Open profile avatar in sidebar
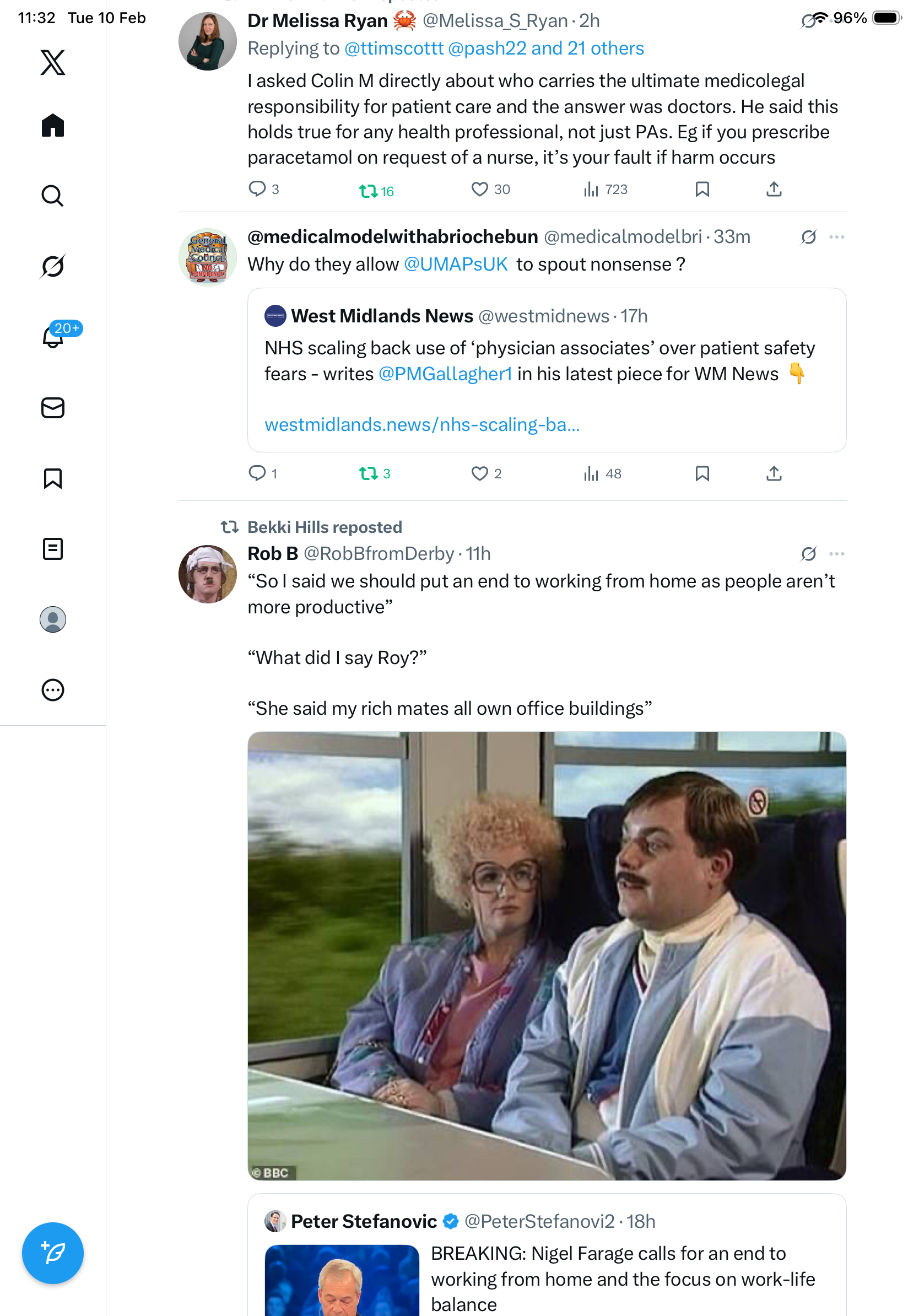 (x=53, y=619)
